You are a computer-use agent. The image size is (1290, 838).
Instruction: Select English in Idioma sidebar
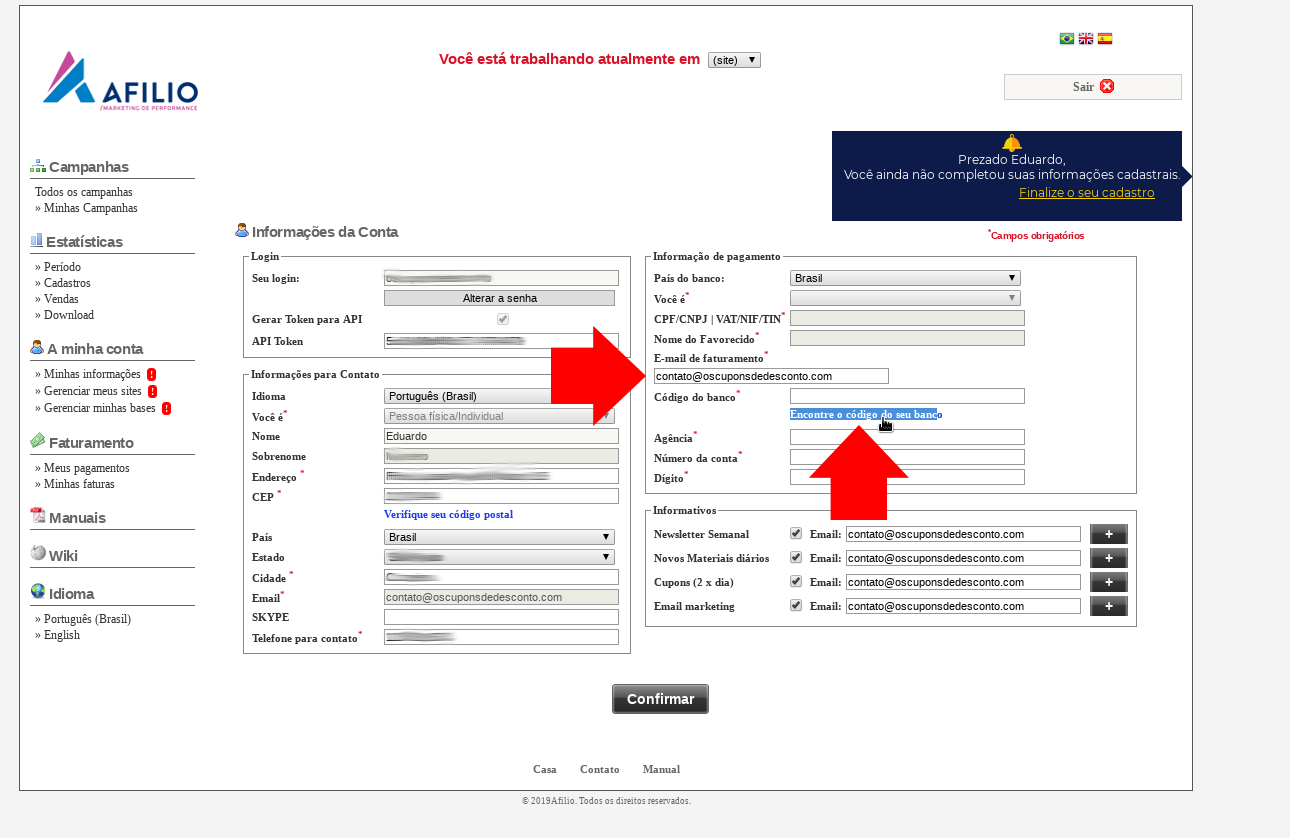[57, 635]
